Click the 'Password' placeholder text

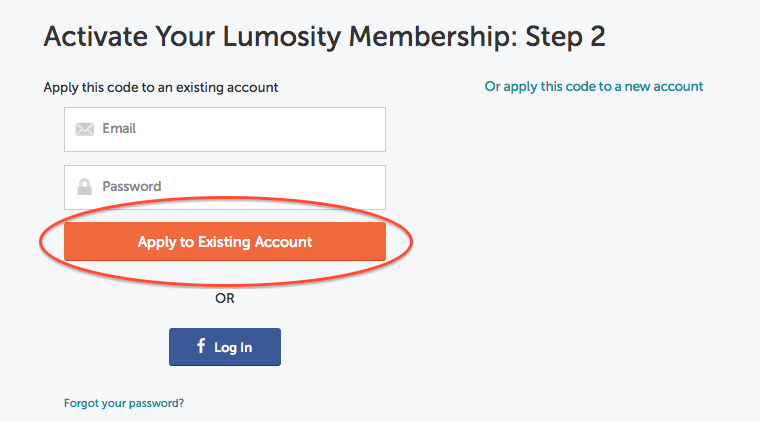click(x=131, y=187)
